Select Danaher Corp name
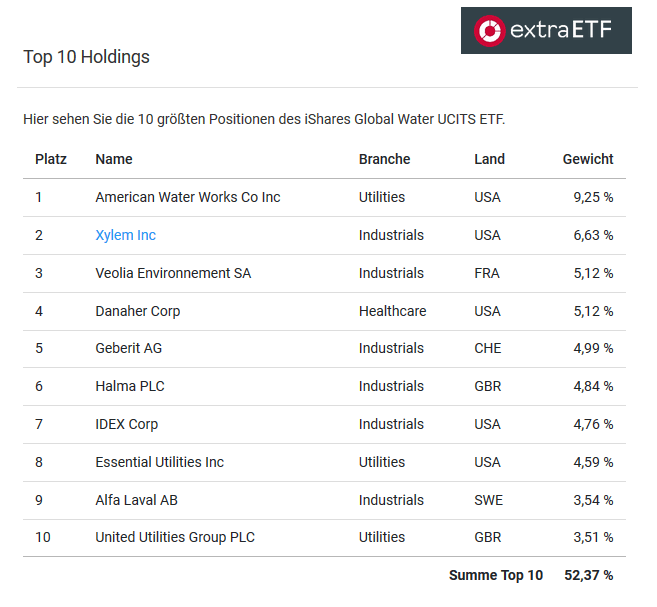Screen dimensions: 657x607 click(137, 311)
